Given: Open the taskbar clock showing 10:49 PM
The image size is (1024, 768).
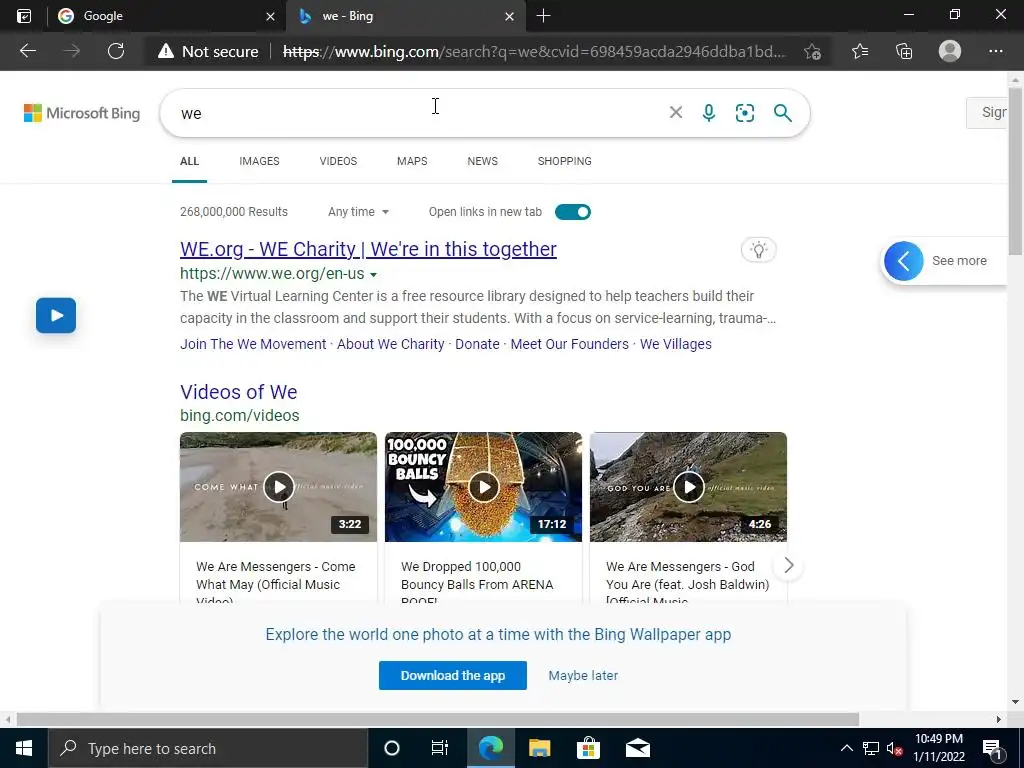Looking at the screenshot, I should (938, 748).
